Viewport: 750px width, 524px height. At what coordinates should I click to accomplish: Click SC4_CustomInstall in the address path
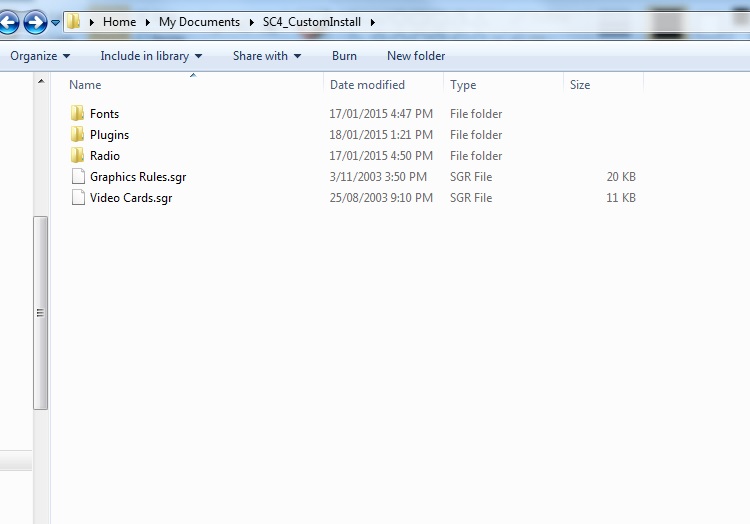(x=312, y=22)
